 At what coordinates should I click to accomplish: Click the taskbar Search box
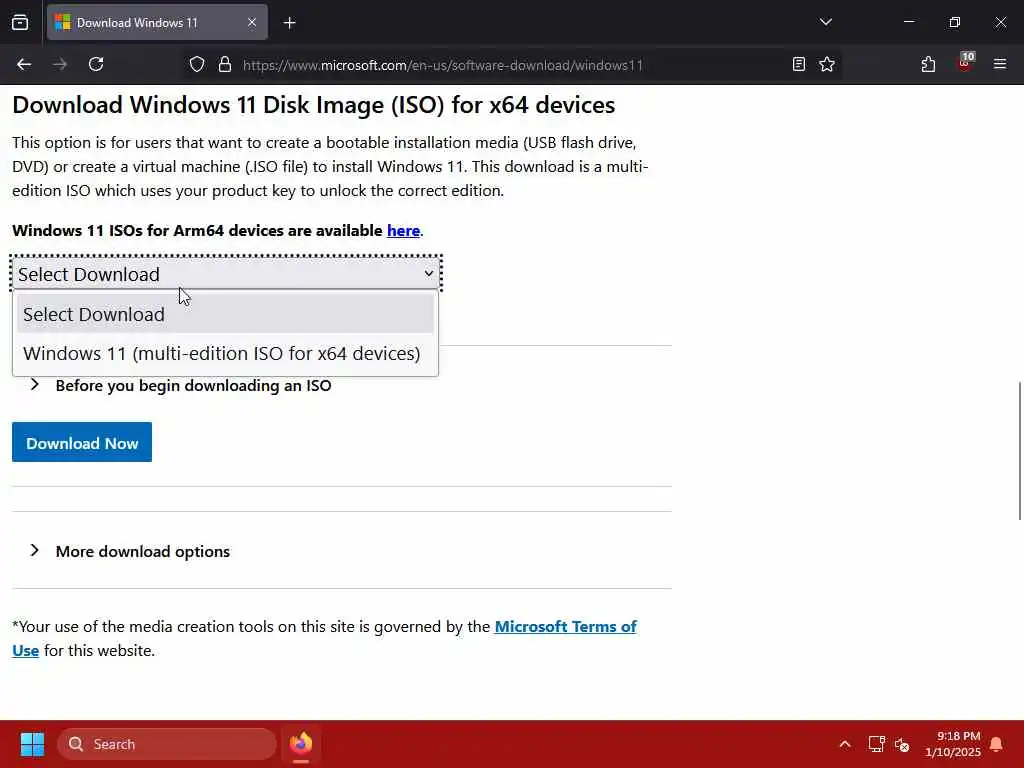click(167, 744)
